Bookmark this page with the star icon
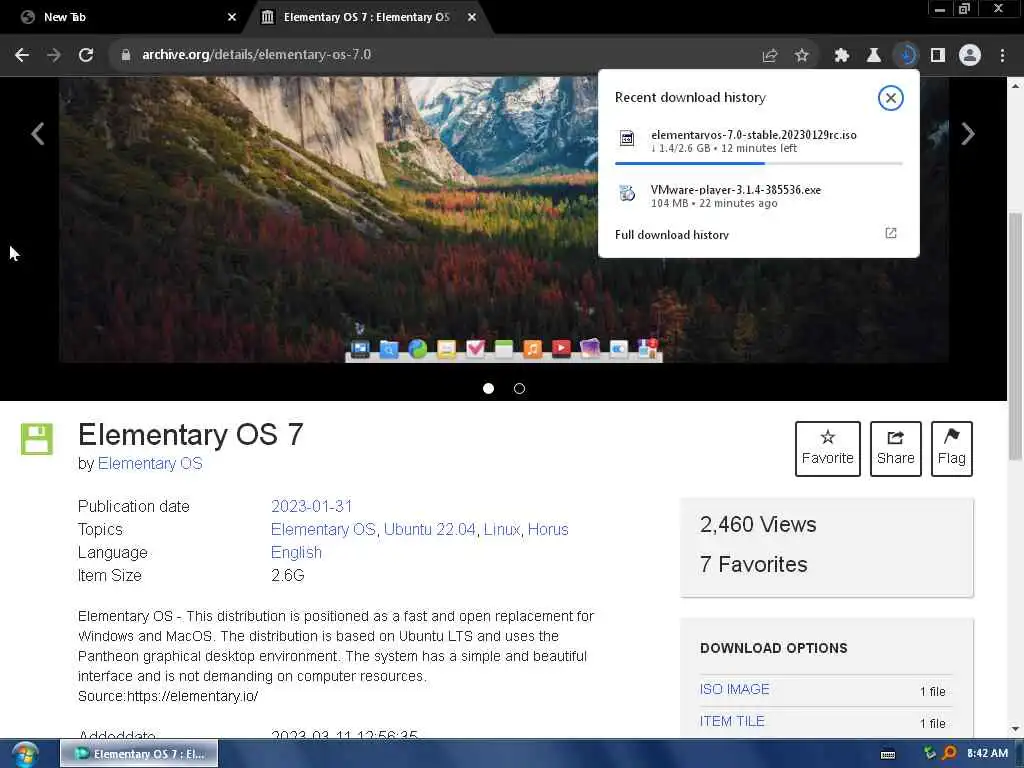 click(802, 56)
